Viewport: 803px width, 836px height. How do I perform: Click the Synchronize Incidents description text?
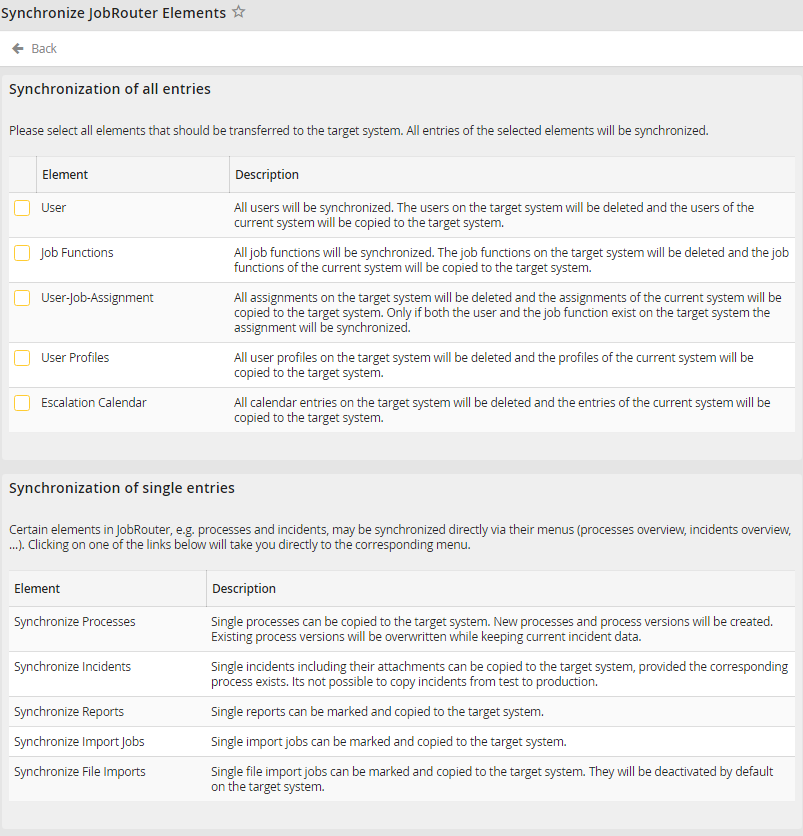499,674
